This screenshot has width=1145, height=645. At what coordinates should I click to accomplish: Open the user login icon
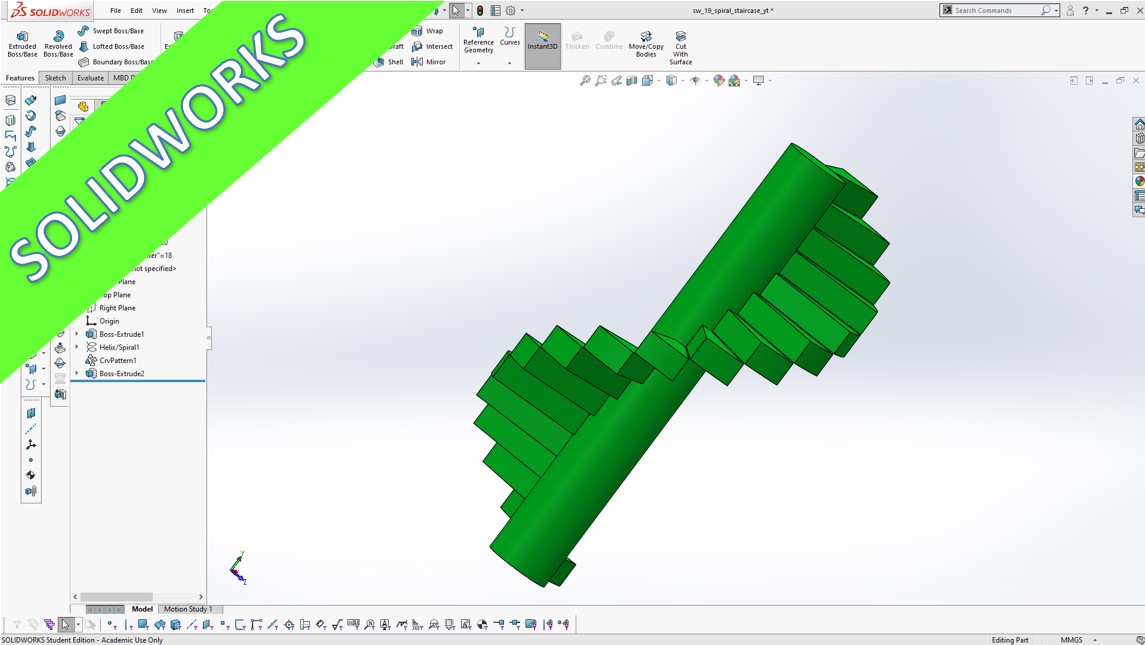click(x=1070, y=10)
